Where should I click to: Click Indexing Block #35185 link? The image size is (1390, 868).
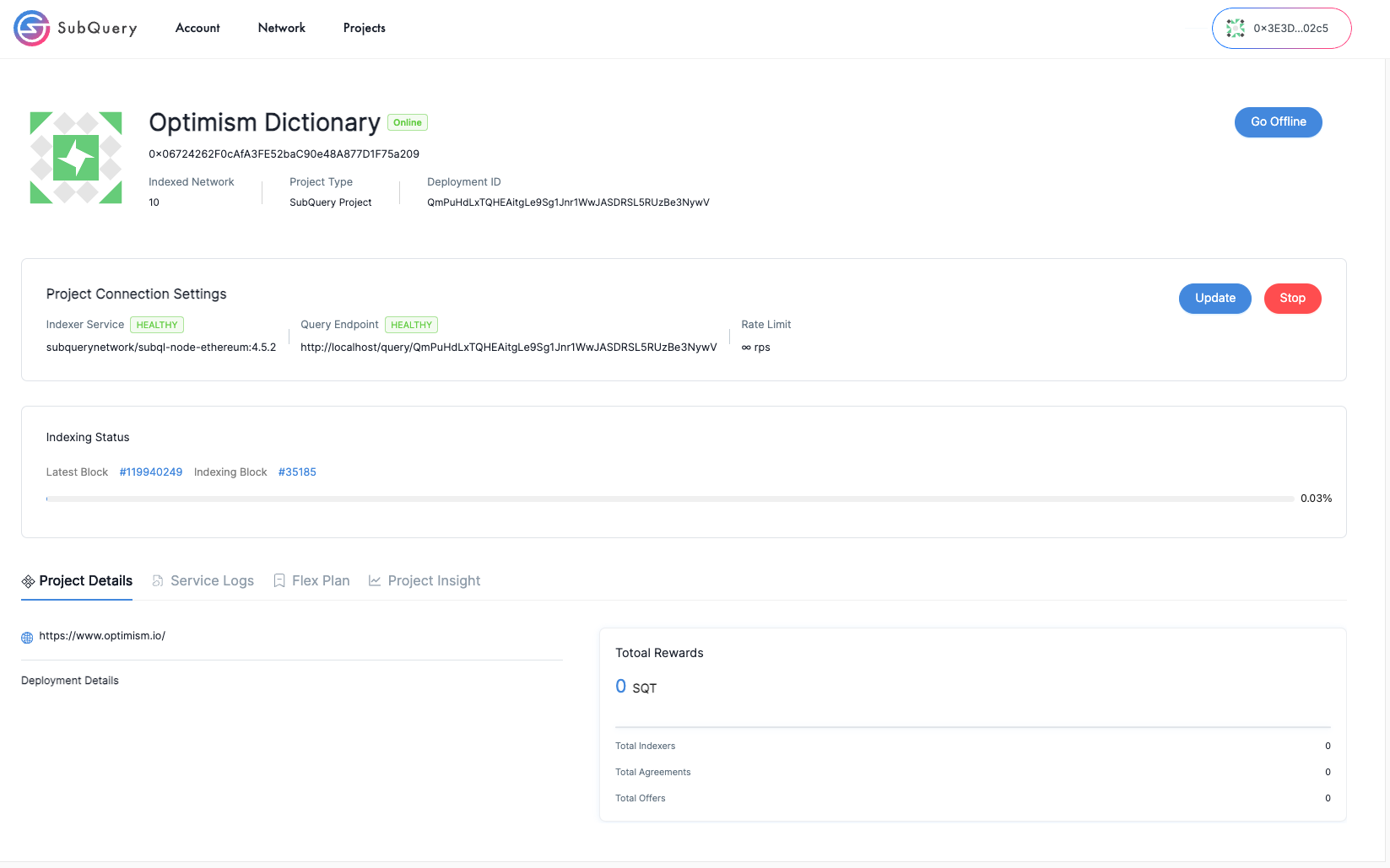297,472
